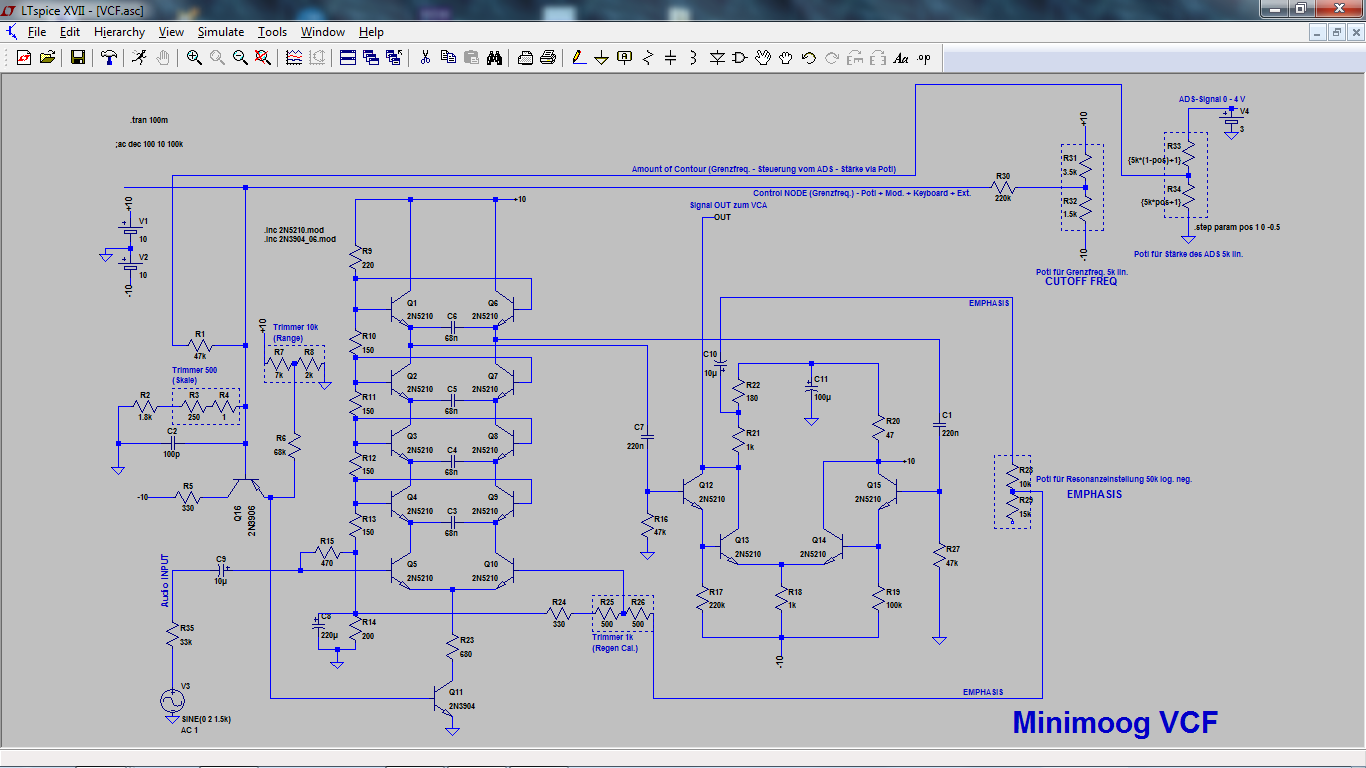Tile windows with the Tile icon

[x=348, y=58]
